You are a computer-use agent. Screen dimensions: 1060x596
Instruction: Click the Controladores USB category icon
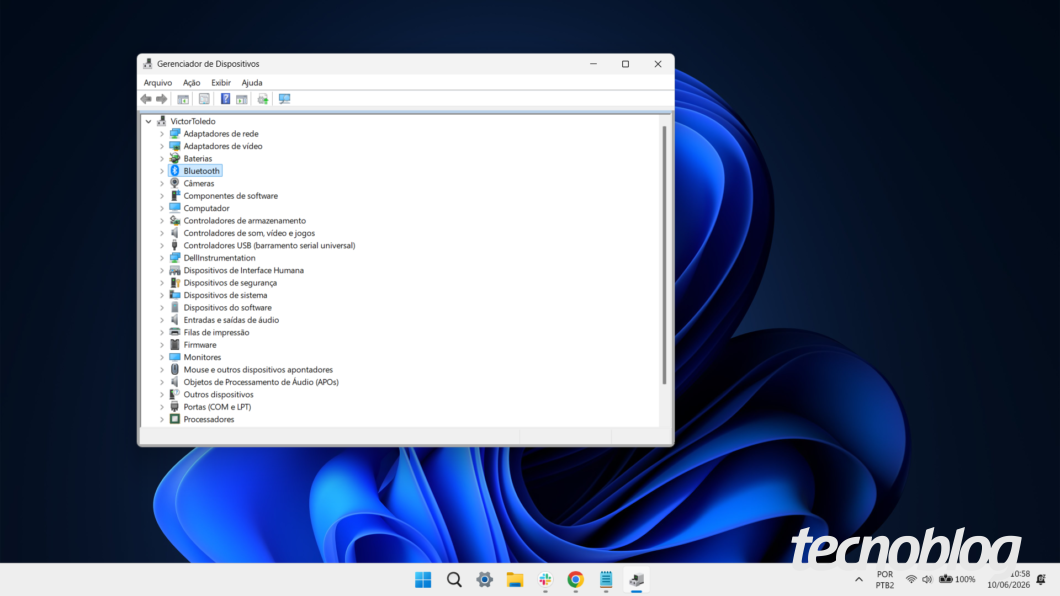pos(174,245)
